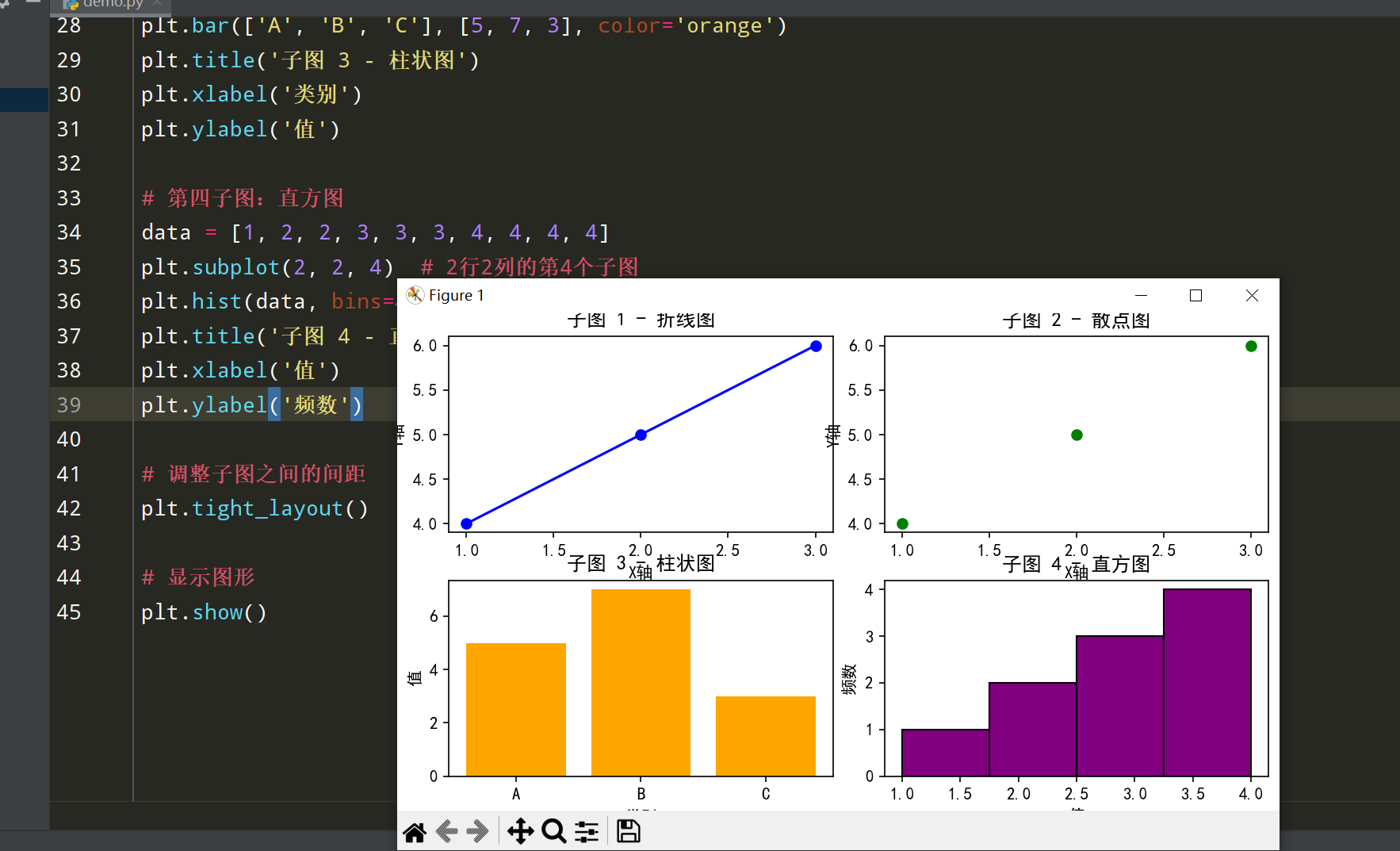Viewport: 1400px width, 851px height.
Task: Minimize the Figure 1 window
Action: (x=1142, y=295)
